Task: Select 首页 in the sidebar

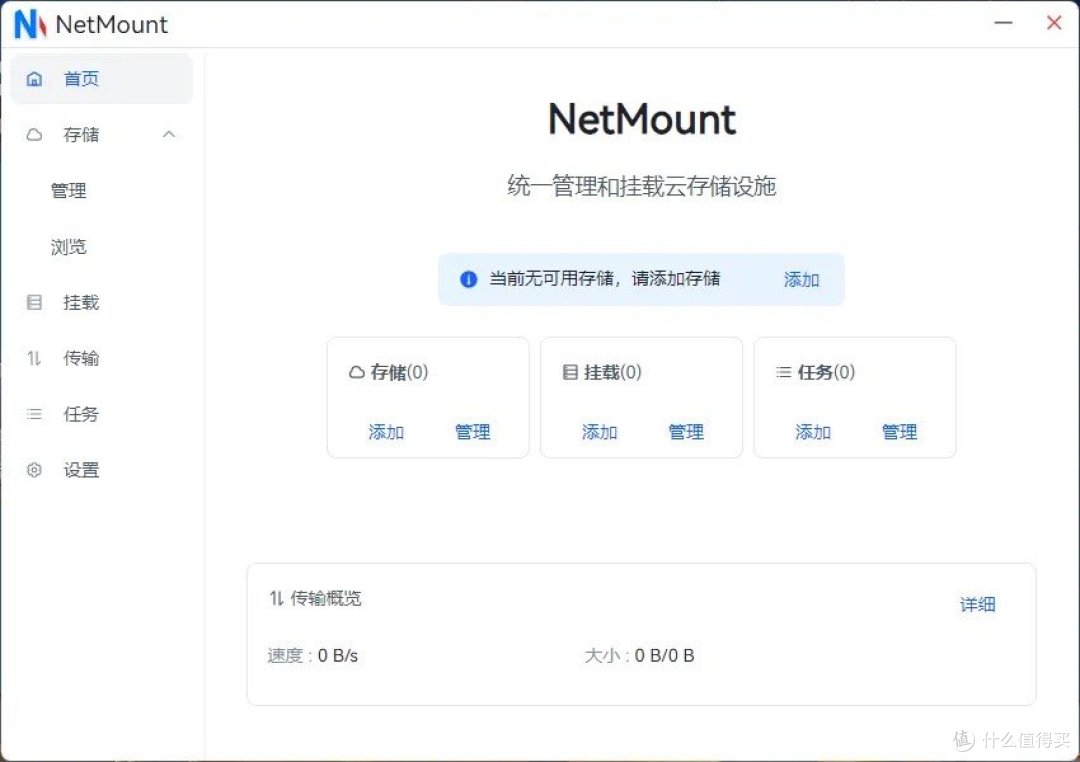Action: [81, 78]
